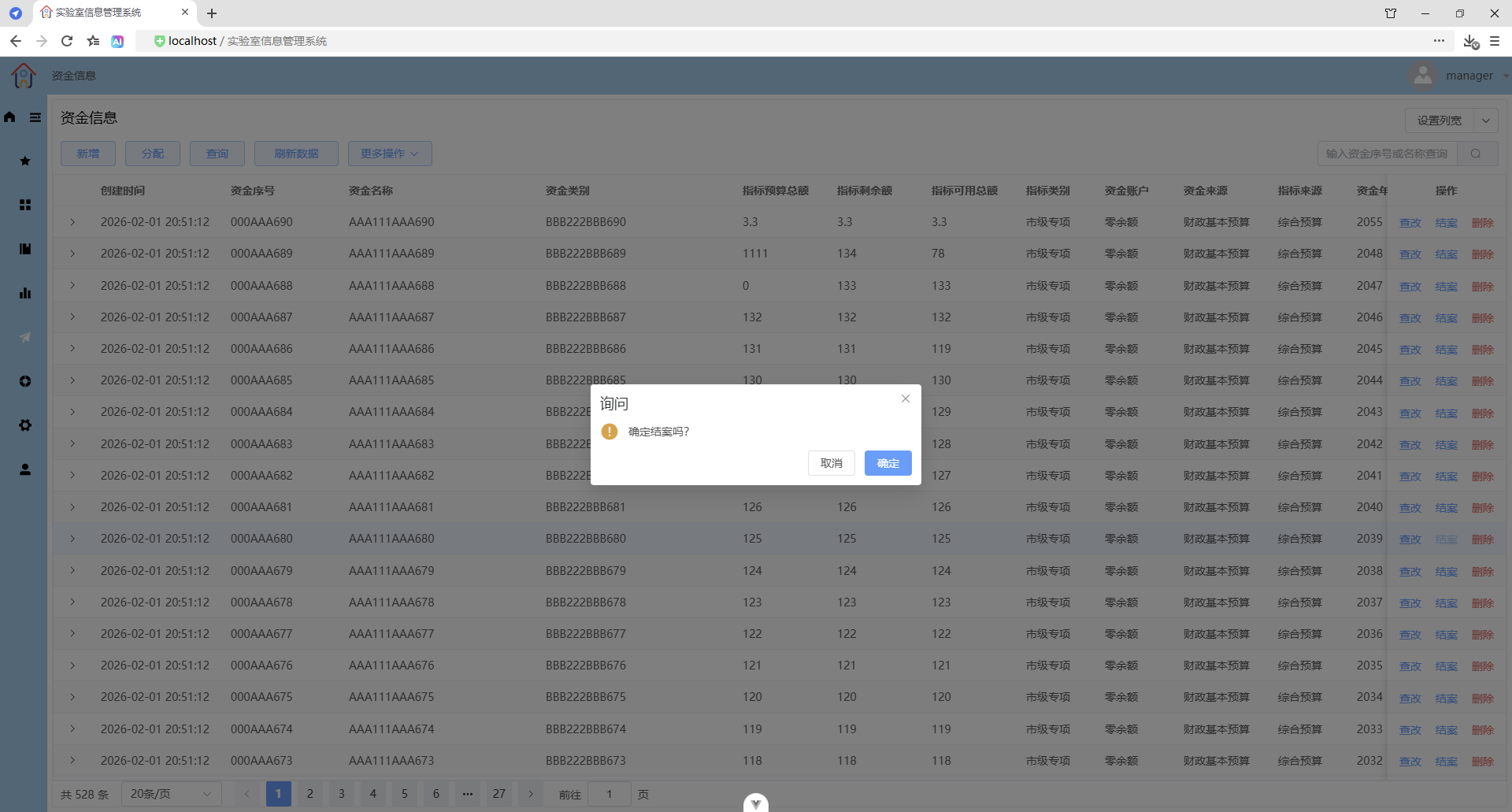The width and height of the screenshot is (1512, 812).
Task: Click the 前往 page number input
Action: (x=610, y=794)
